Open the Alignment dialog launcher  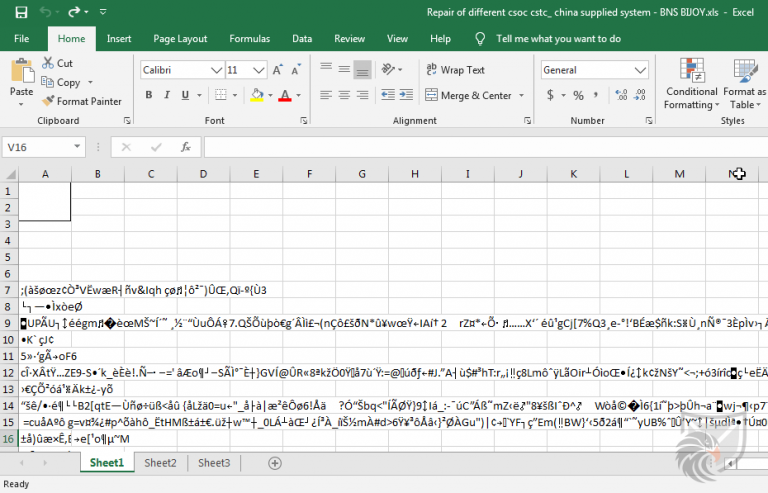528,120
